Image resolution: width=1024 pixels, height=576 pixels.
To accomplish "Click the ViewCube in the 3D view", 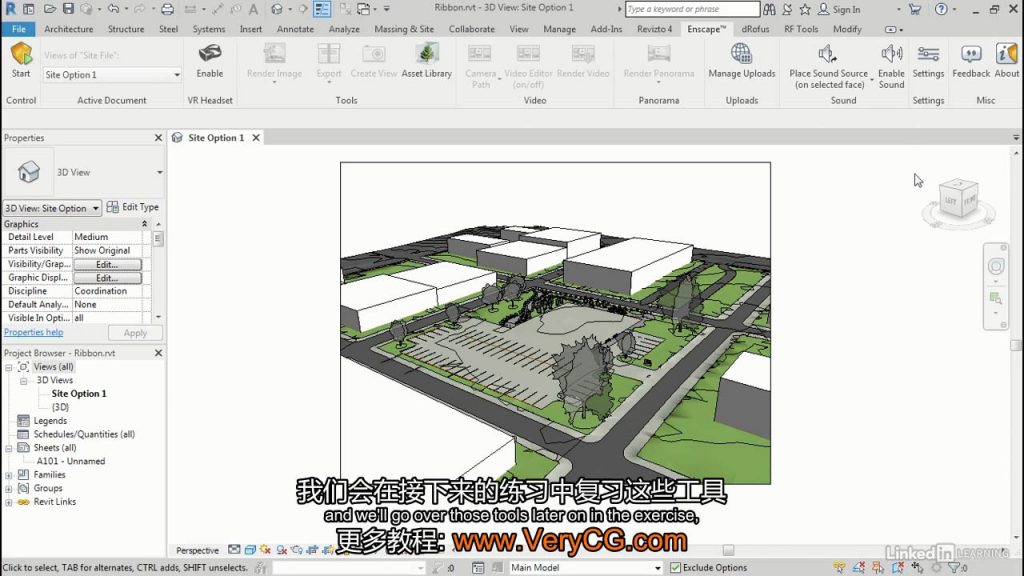I will [x=958, y=200].
